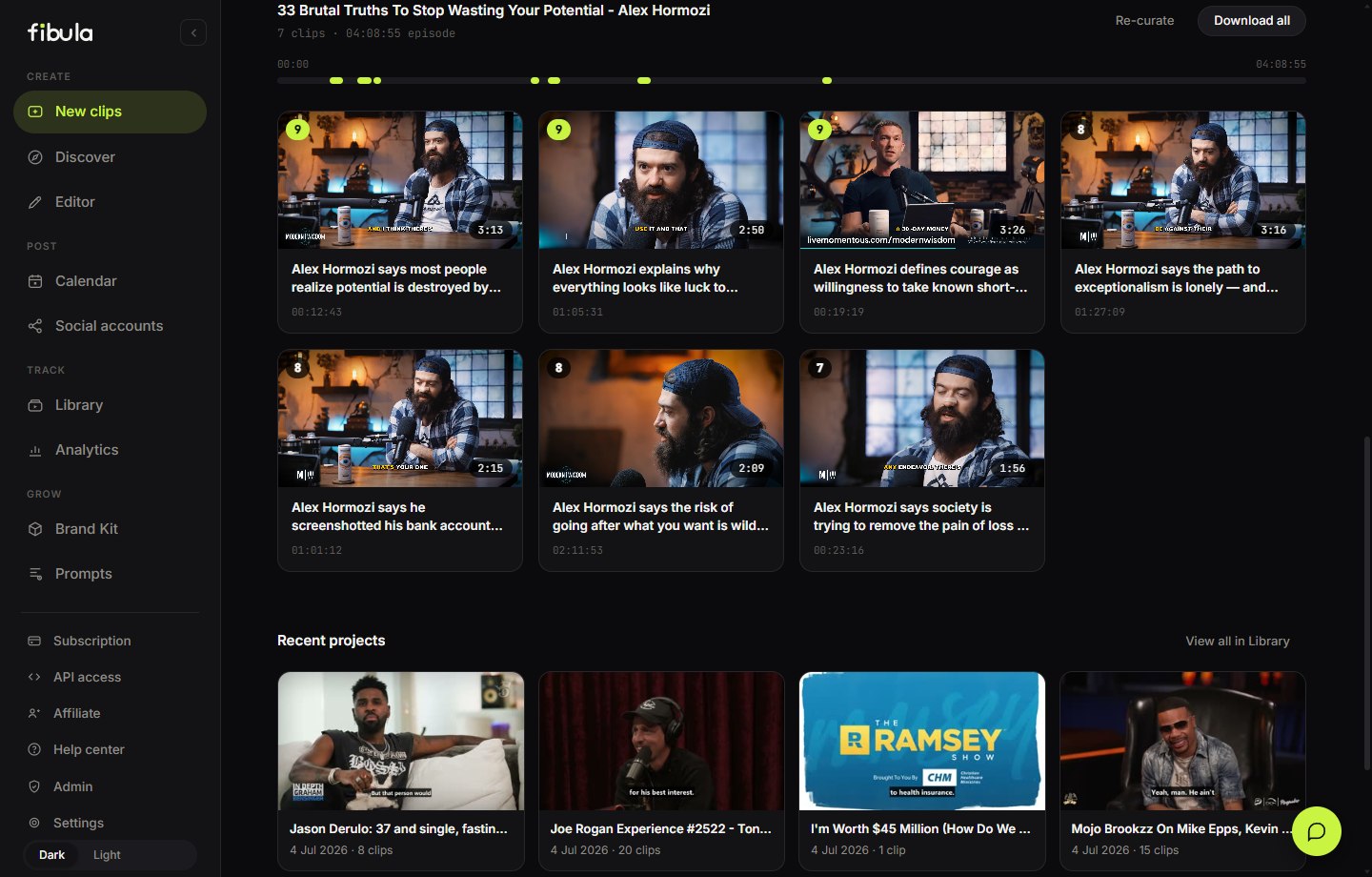Viewport: 1372px width, 877px height.
Task: Click the Analytics bar chart icon
Action: point(35,450)
